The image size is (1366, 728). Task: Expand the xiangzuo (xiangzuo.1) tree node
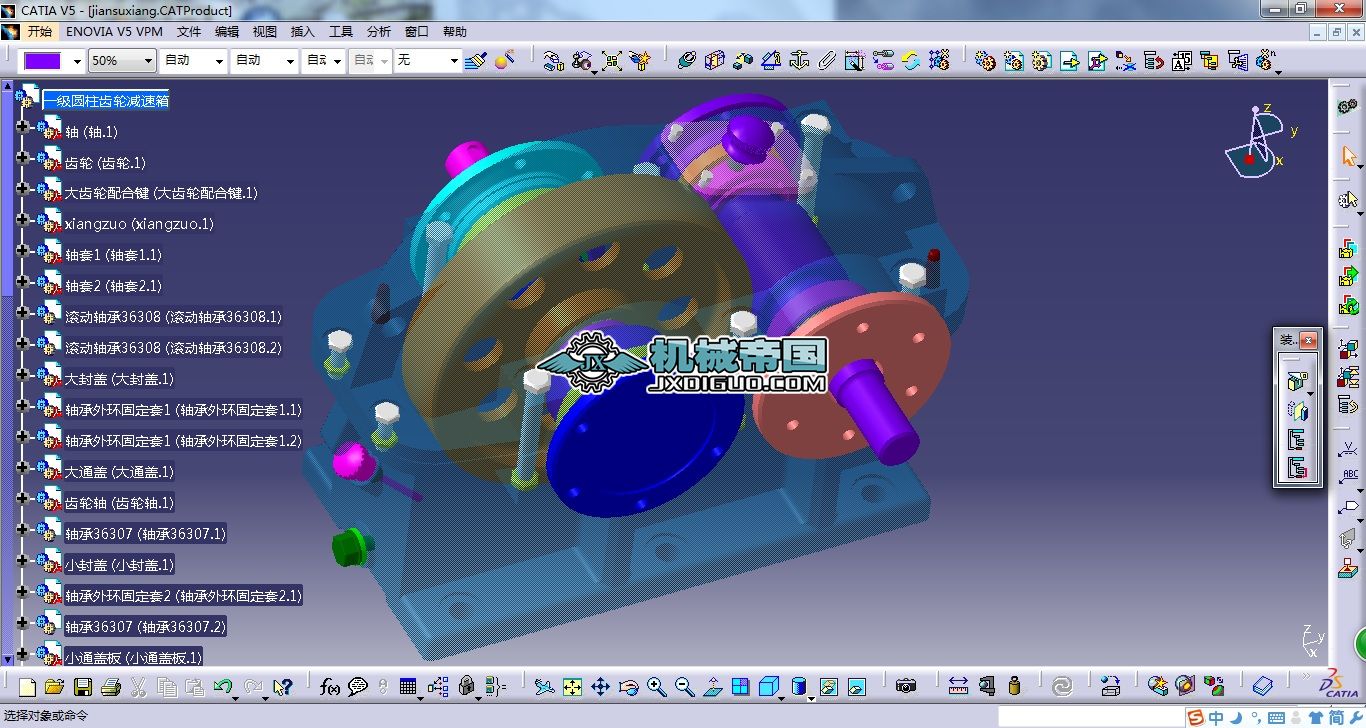[22, 224]
